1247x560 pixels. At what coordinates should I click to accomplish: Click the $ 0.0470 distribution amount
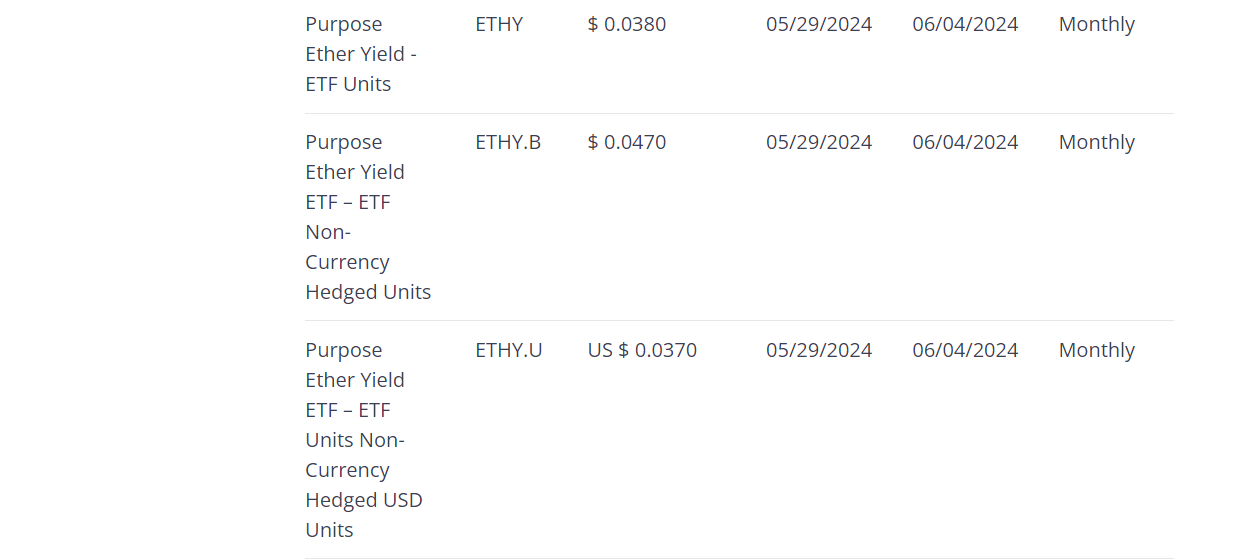(627, 142)
